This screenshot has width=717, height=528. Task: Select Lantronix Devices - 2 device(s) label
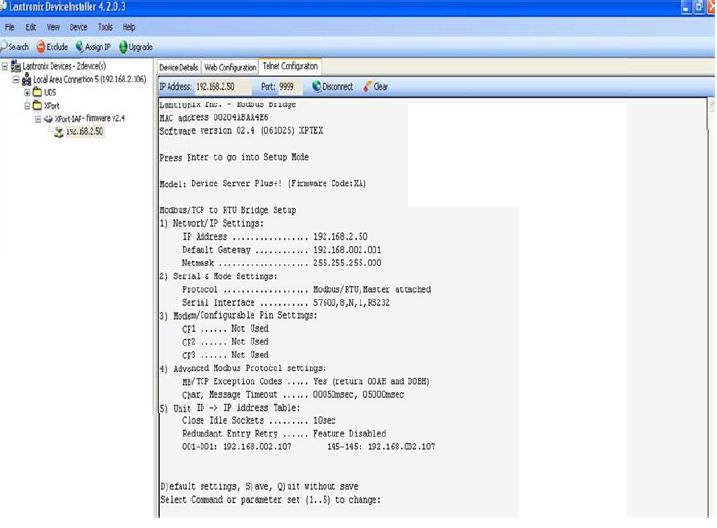[64, 66]
